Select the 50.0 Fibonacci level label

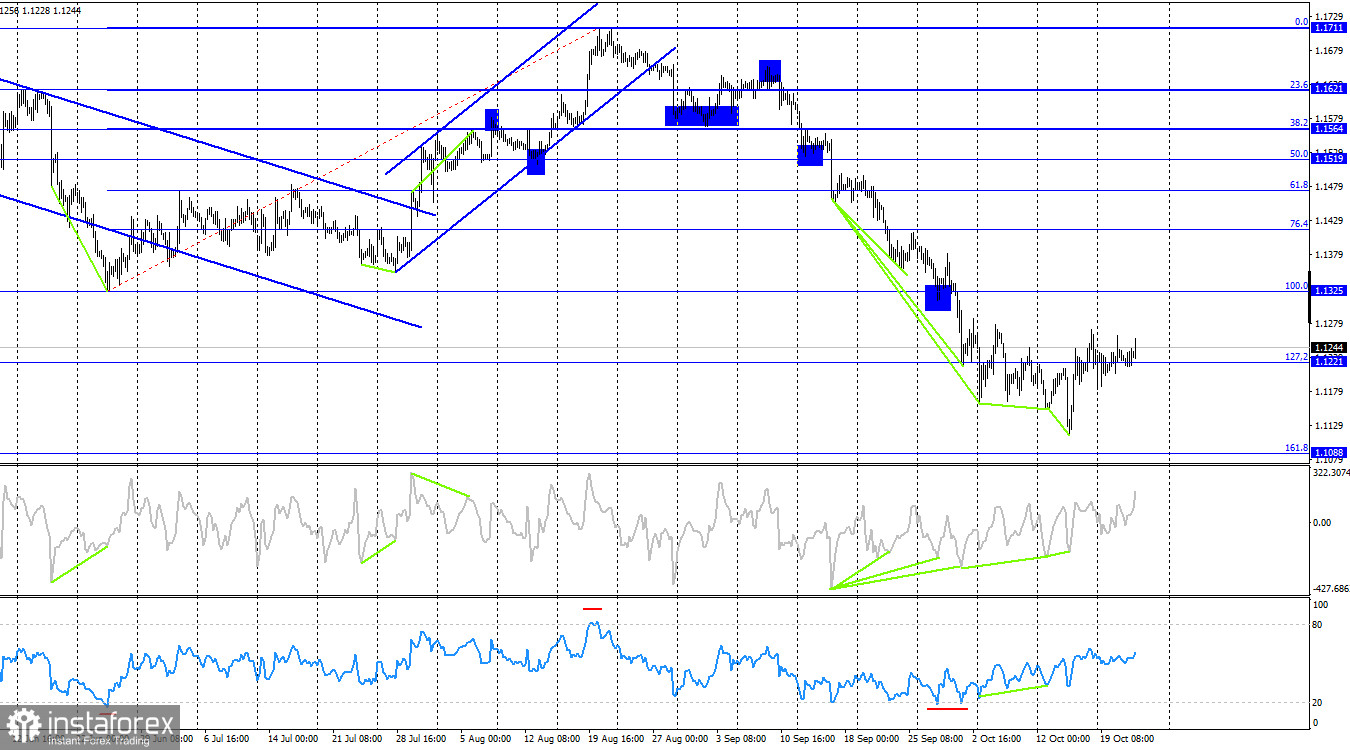(1299, 154)
